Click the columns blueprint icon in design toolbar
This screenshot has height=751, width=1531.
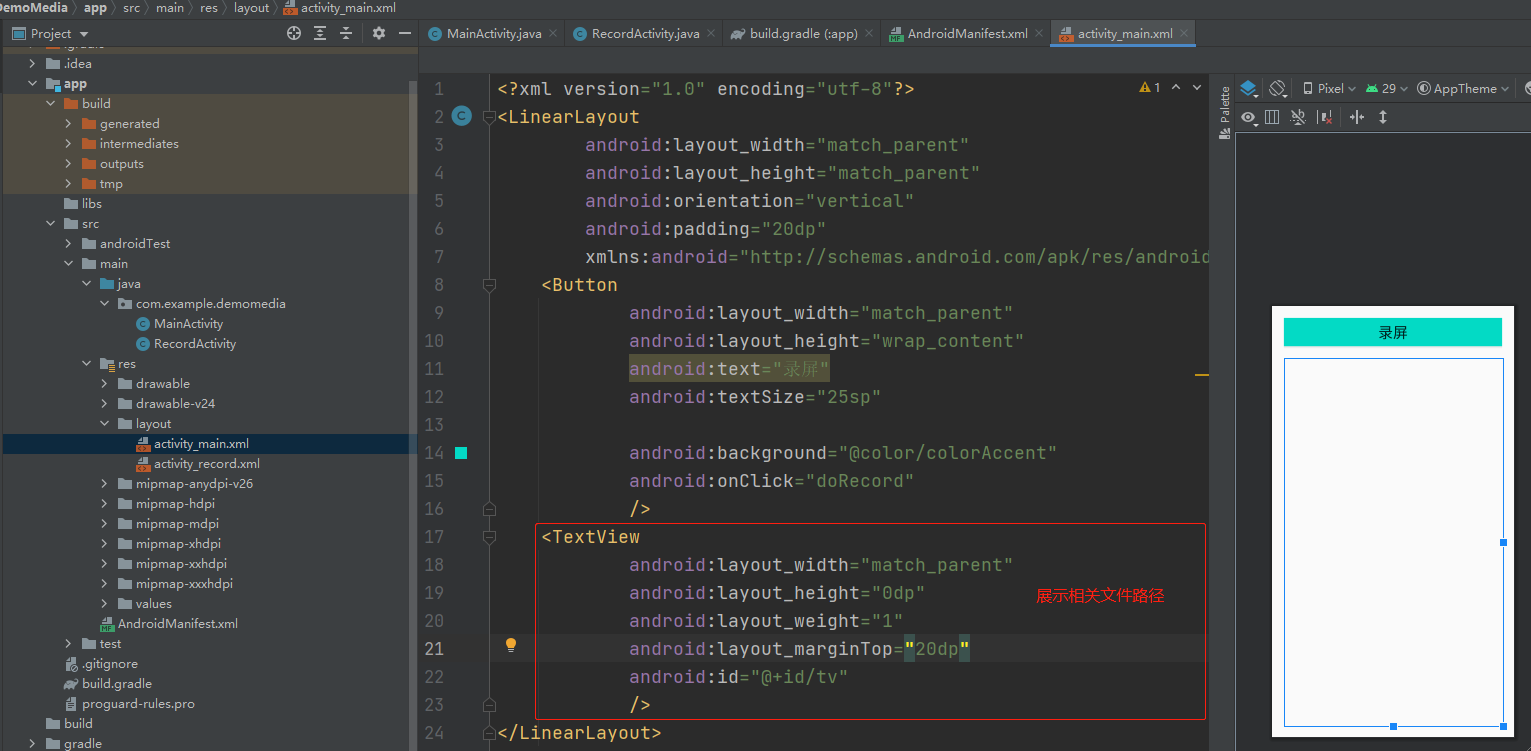1272,117
